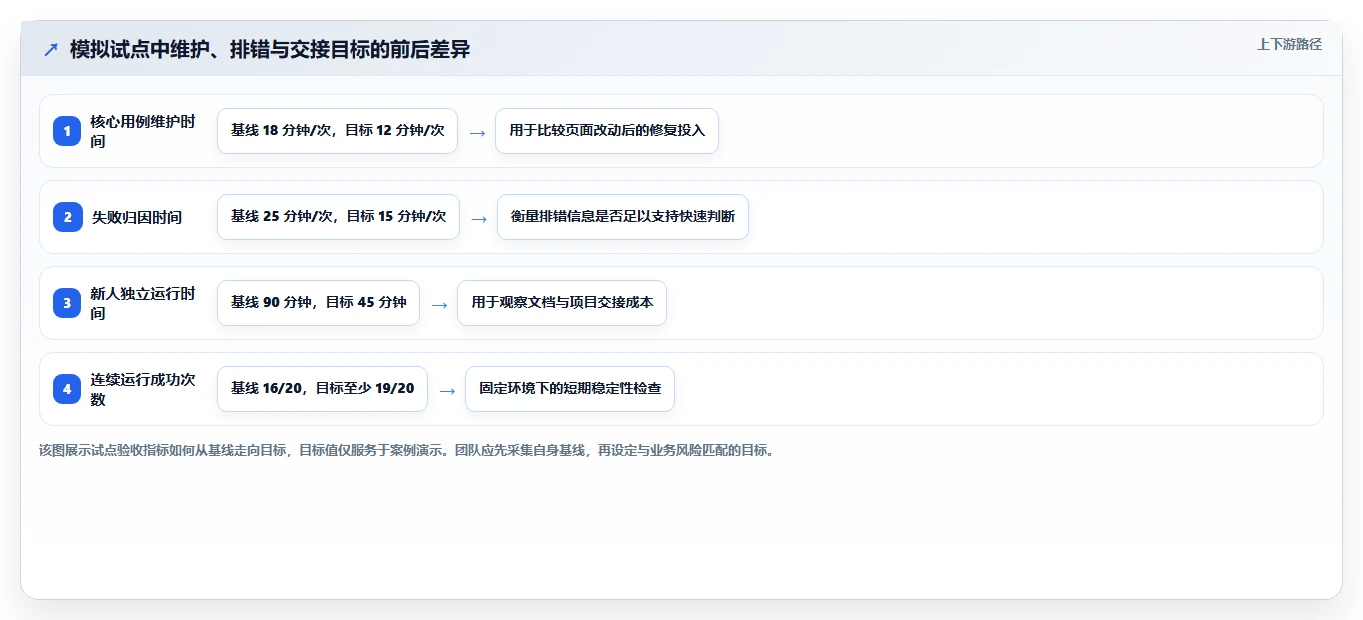Click the 固定环境下的短期稳定性检查 chip
The height and width of the screenshot is (620, 1363).
(570, 389)
